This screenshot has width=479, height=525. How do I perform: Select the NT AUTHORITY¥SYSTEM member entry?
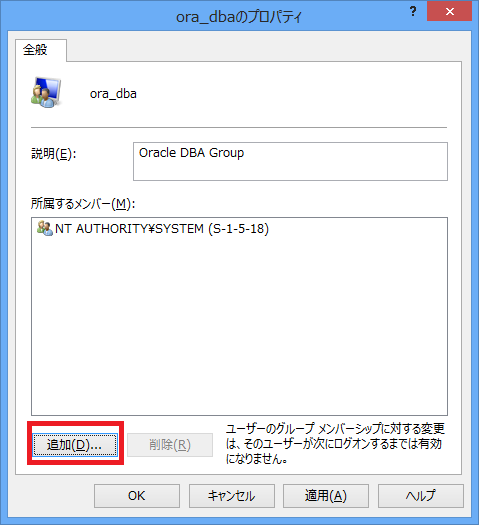click(x=153, y=229)
